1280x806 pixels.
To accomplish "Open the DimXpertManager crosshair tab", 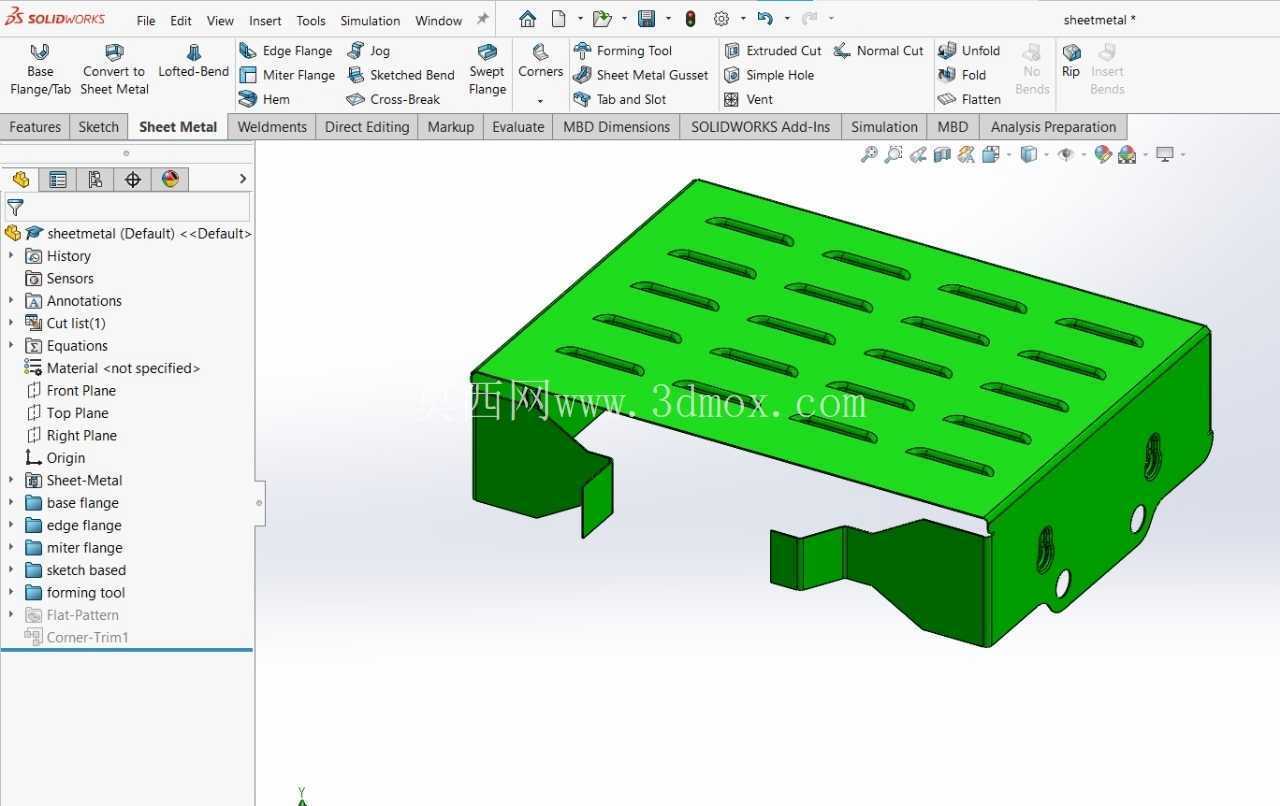I will (132, 179).
